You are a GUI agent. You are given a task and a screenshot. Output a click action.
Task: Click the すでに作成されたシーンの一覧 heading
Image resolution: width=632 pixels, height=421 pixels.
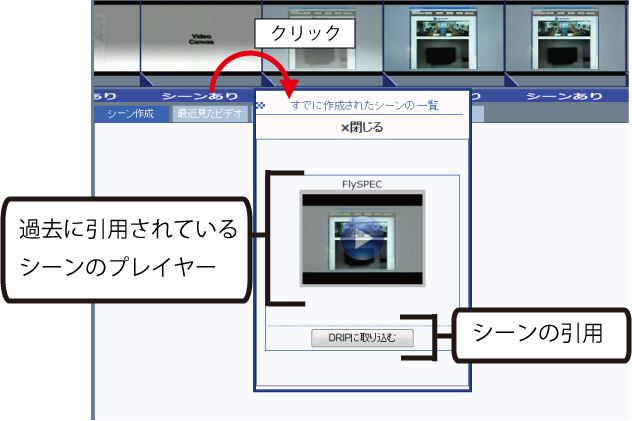364,105
